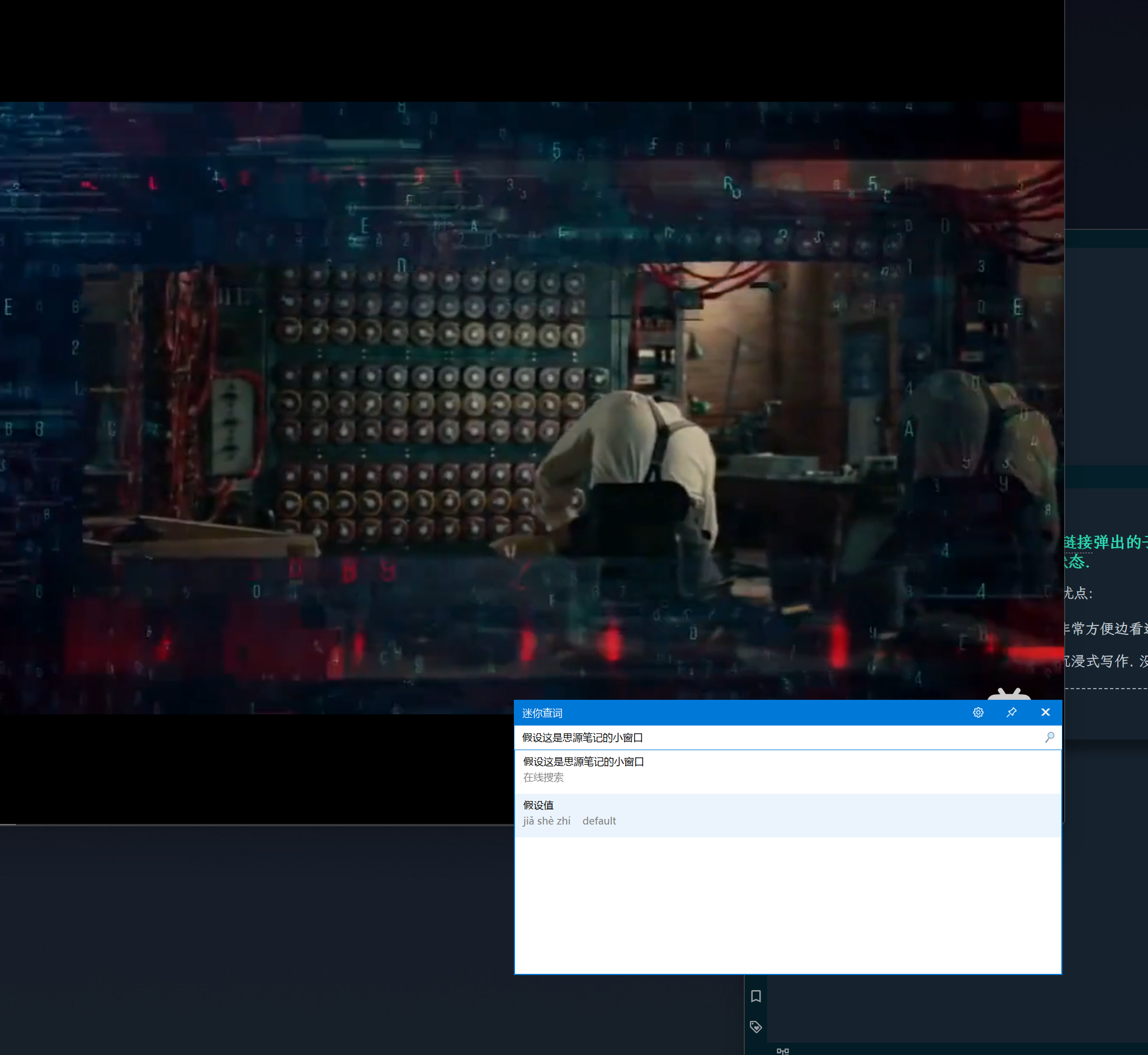This screenshot has height=1055, width=1148.
Task: Click the pinyin jiǎ shè zhí text
Action: pyautogui.click(x=547, y=821)
